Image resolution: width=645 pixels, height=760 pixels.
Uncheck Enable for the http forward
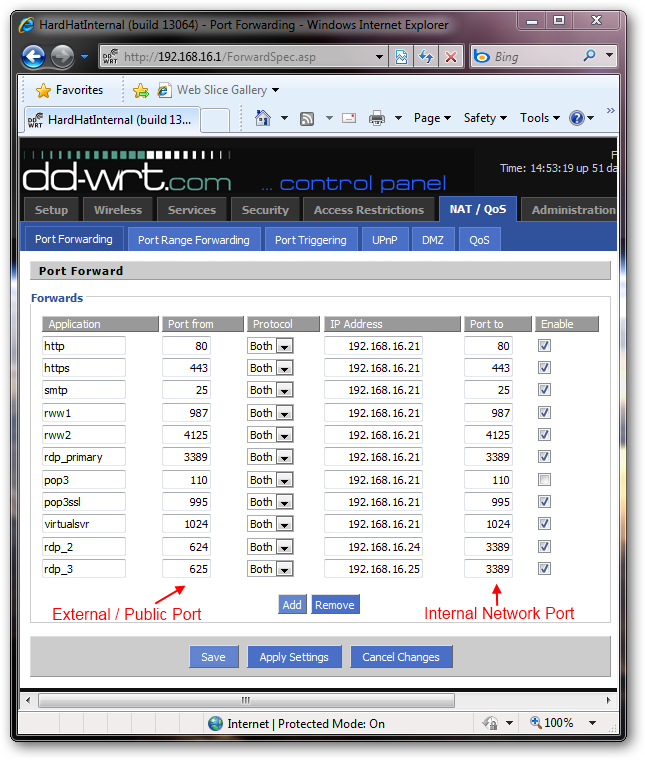click(544, 346)
